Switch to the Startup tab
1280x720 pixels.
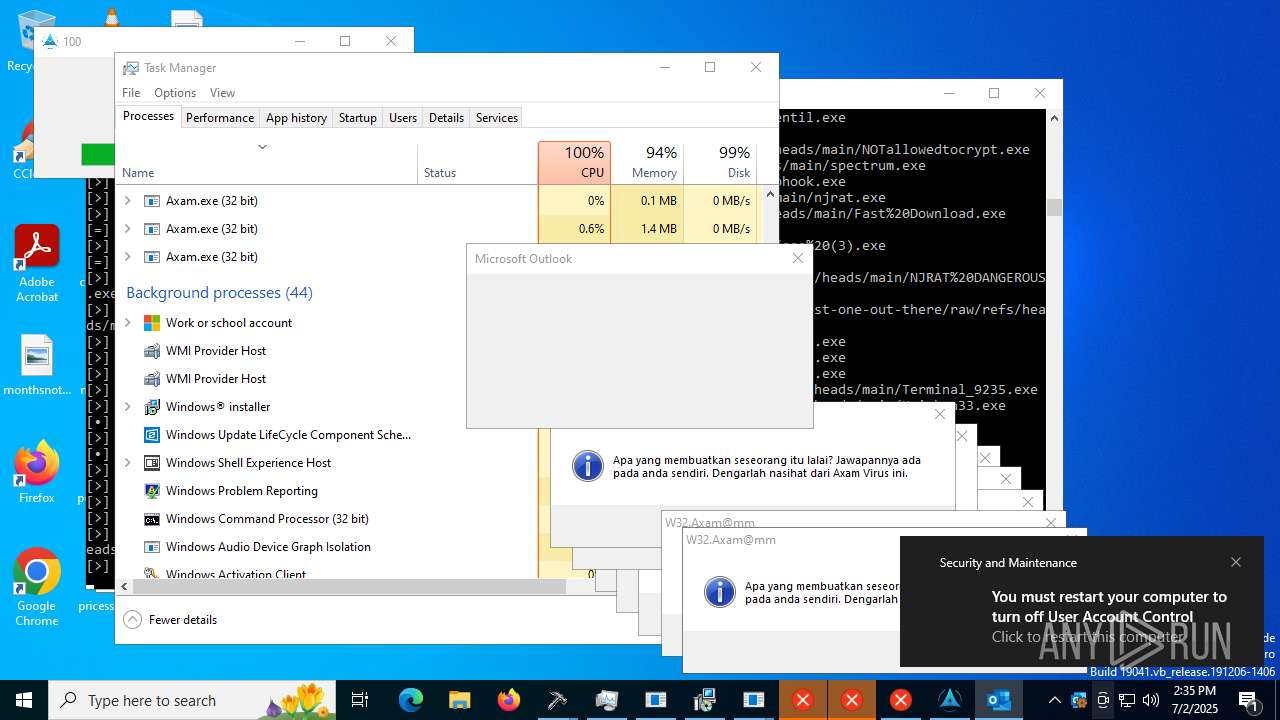pos(357,117)
